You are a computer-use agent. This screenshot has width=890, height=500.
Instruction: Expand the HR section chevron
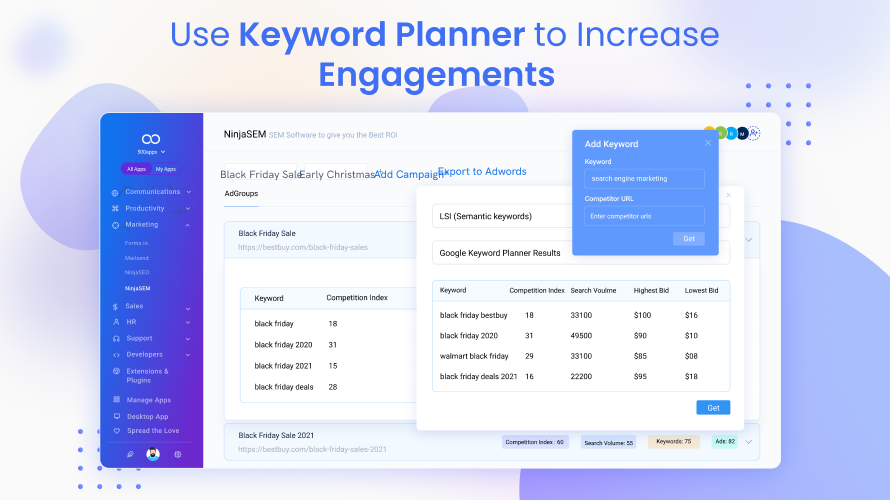(187, 322)
